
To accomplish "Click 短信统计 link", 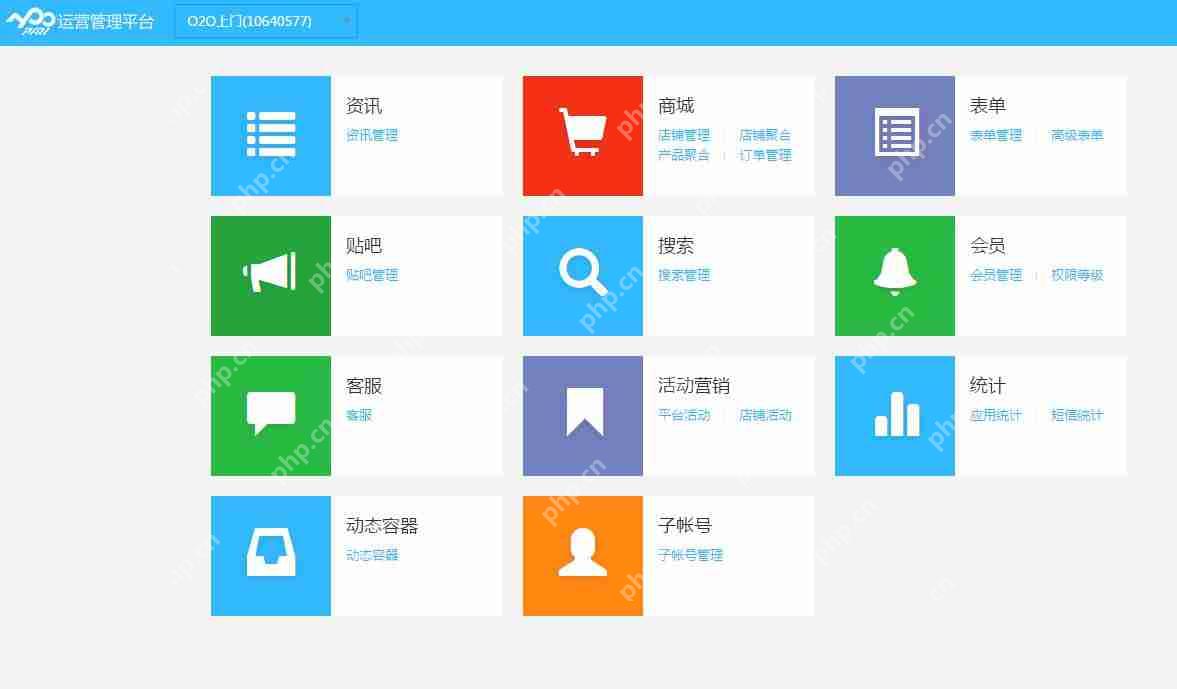I will click(1078, 415).
